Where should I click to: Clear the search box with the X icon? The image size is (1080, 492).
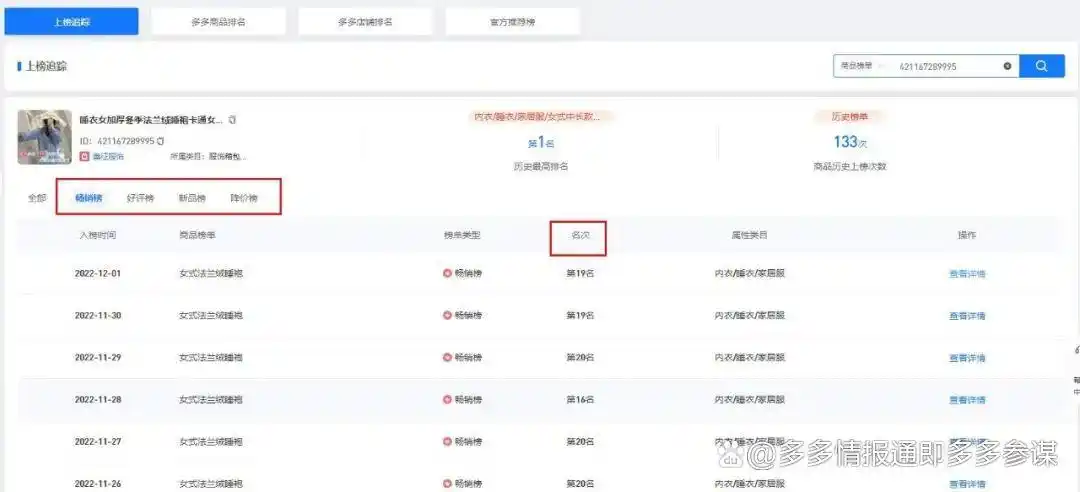click(x=1007, y=66)
